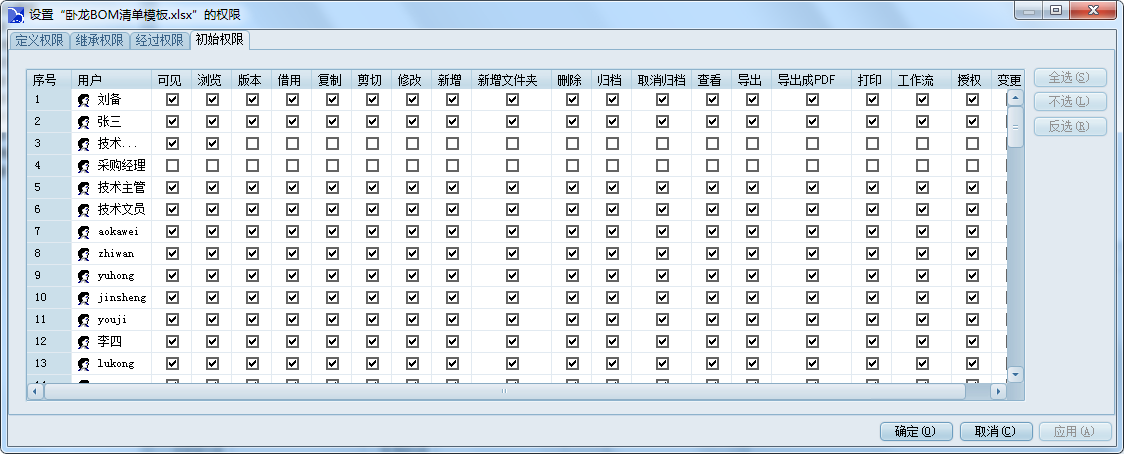Click the horizontal scrollbar right arrow
Viewport: 1124px width, 454px height.
coord(997,392)
